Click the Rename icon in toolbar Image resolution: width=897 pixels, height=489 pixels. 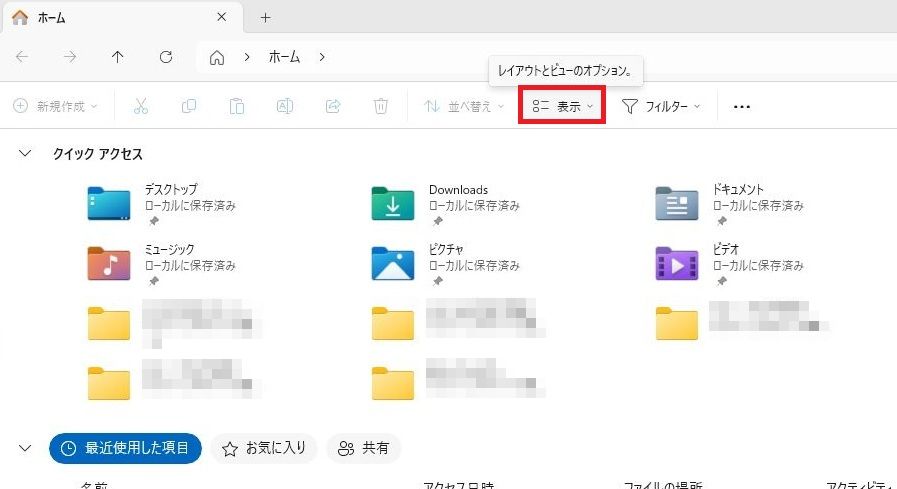point(285,106)
